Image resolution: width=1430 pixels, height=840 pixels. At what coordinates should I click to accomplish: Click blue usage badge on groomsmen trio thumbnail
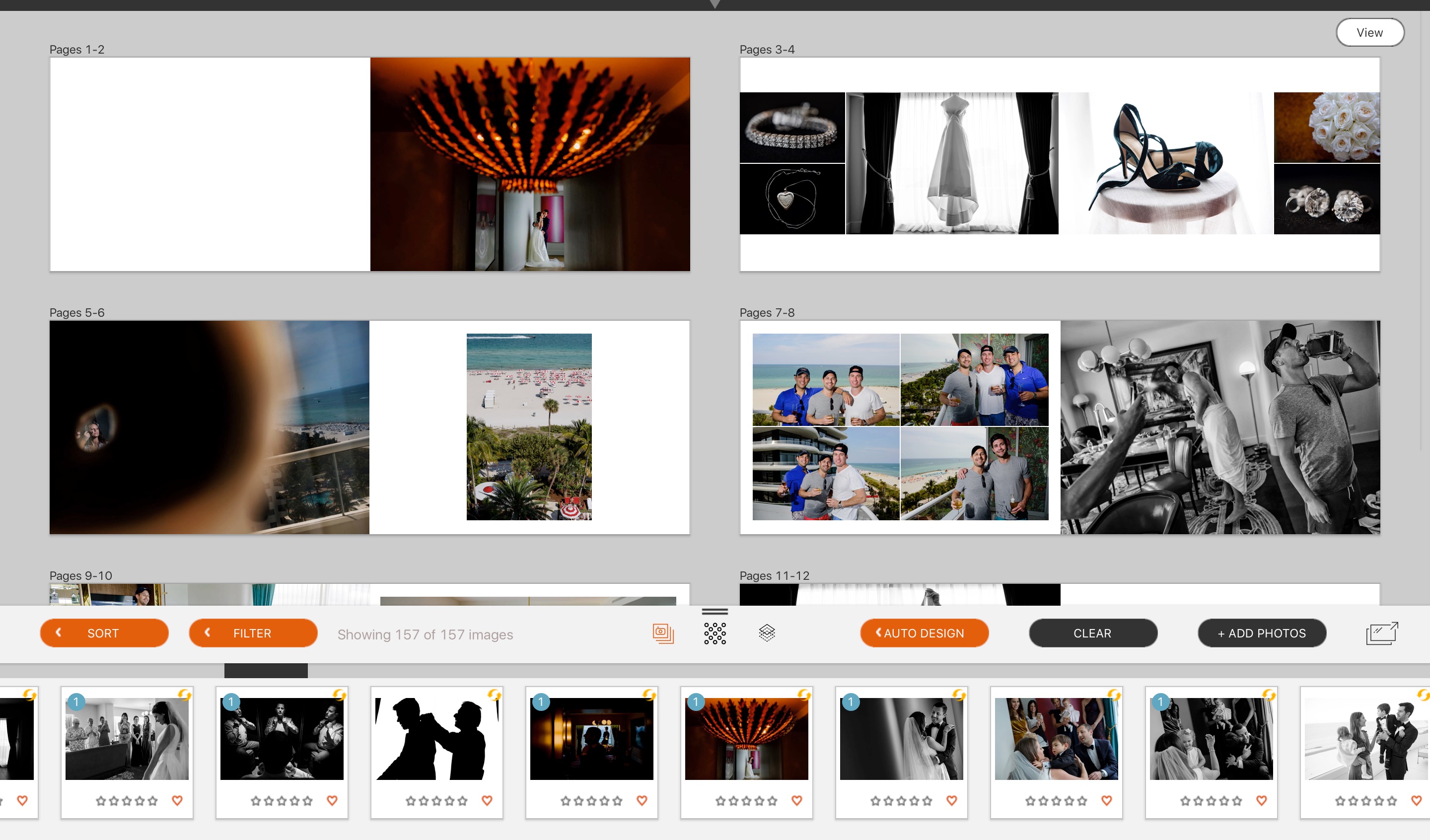pos(231,702)
